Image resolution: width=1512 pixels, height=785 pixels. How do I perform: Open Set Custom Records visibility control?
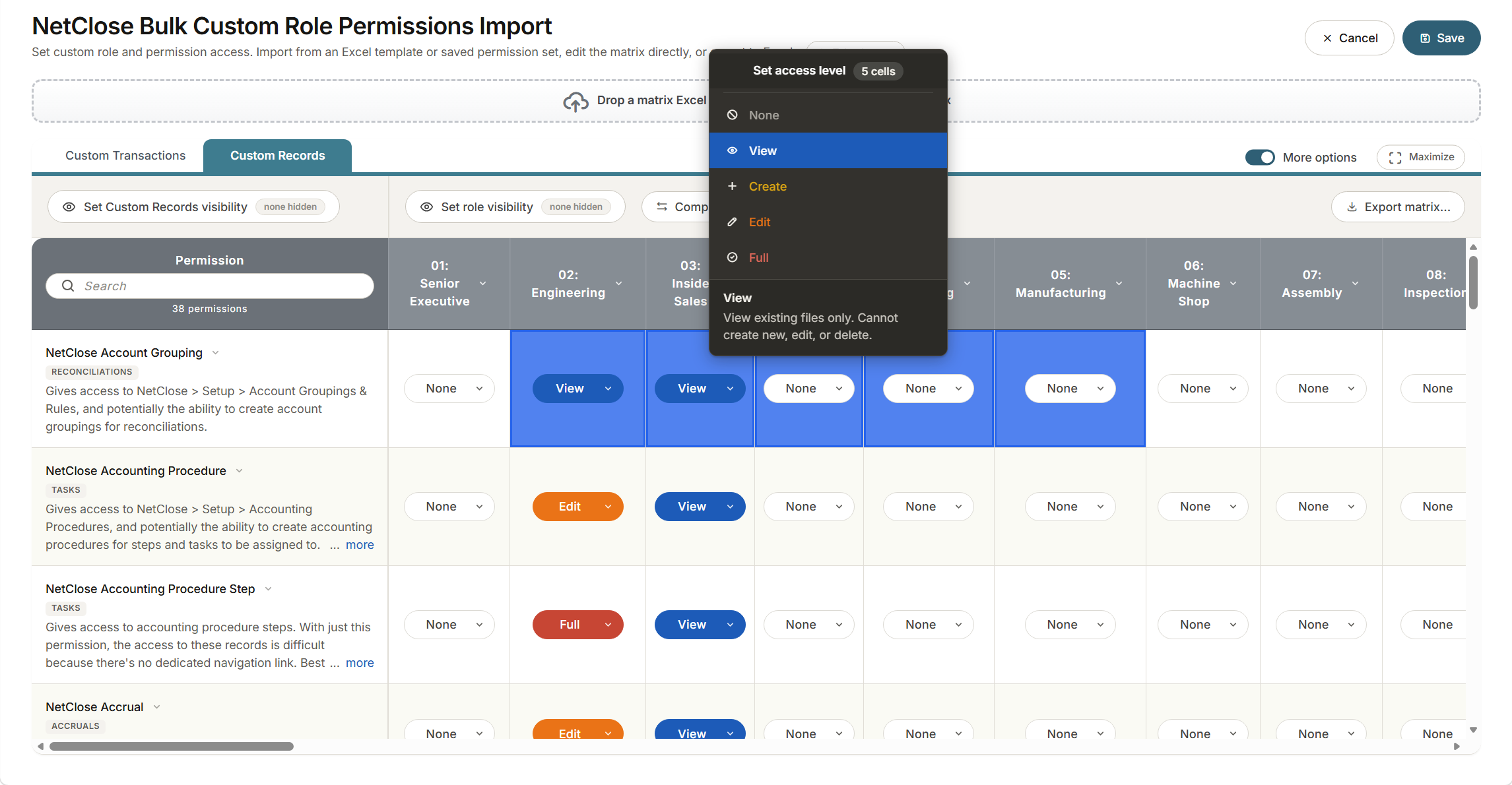(193, 207)
